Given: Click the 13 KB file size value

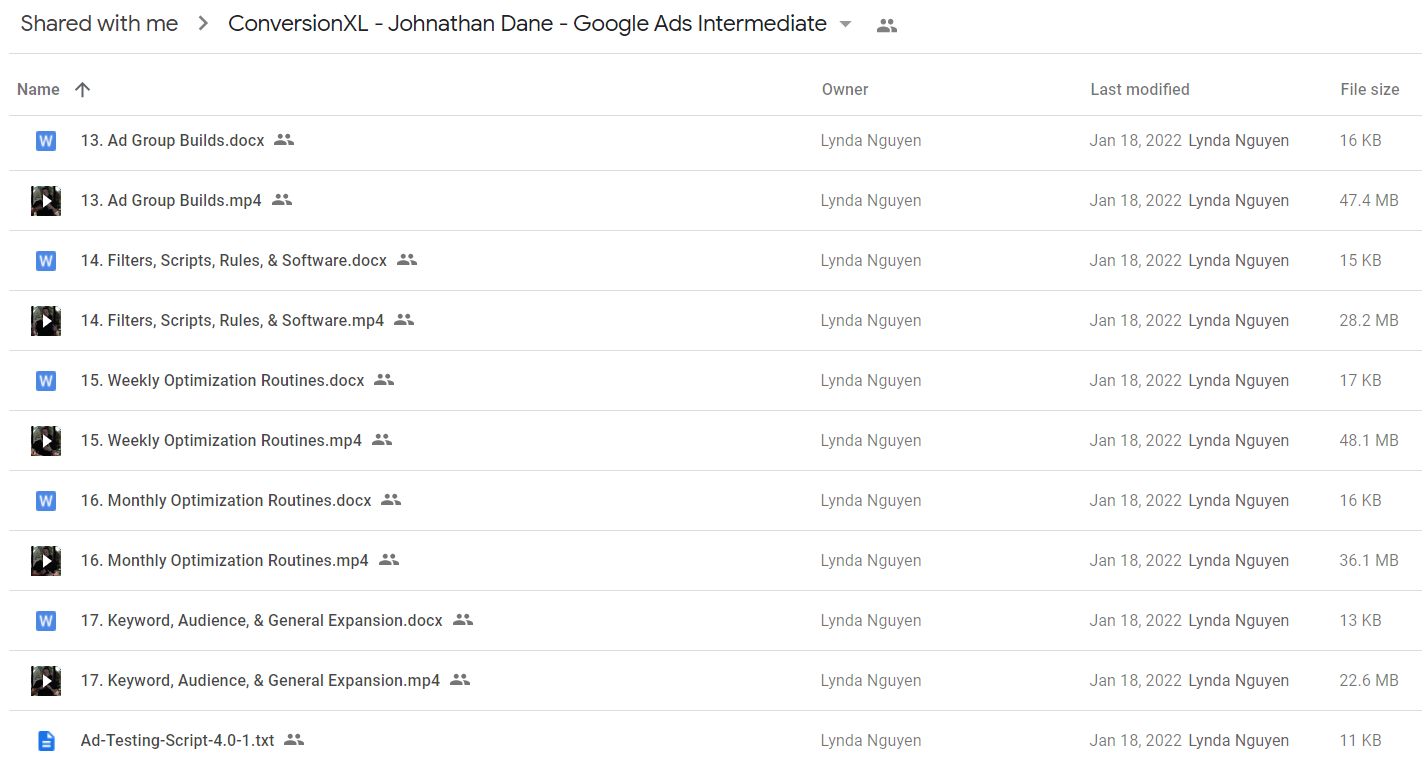Looking at the screenshot, I should (1360, 621).
